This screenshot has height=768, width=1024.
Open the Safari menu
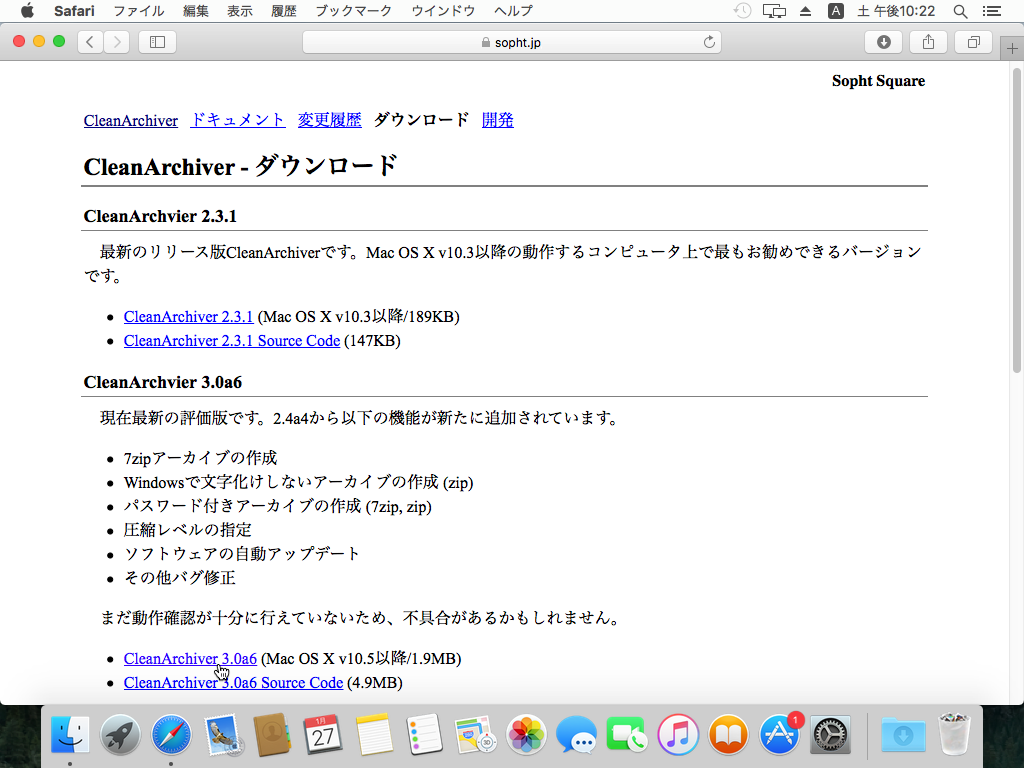point(74,11)
